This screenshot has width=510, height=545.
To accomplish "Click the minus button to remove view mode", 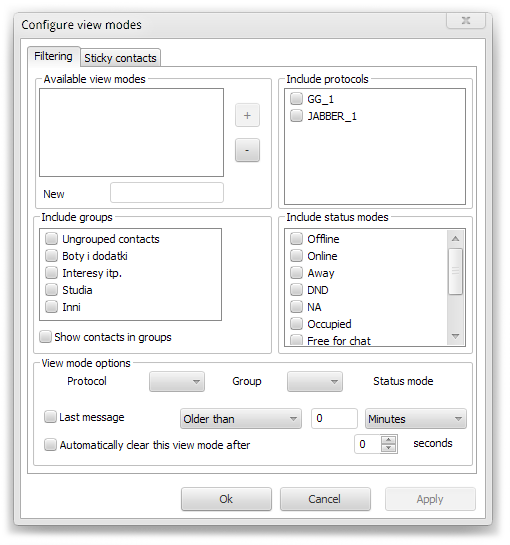I will point(247,150).
